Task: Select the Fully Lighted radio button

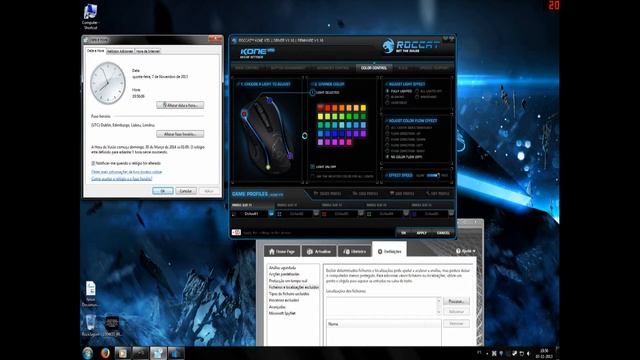Action: click(x=387, y=91)
